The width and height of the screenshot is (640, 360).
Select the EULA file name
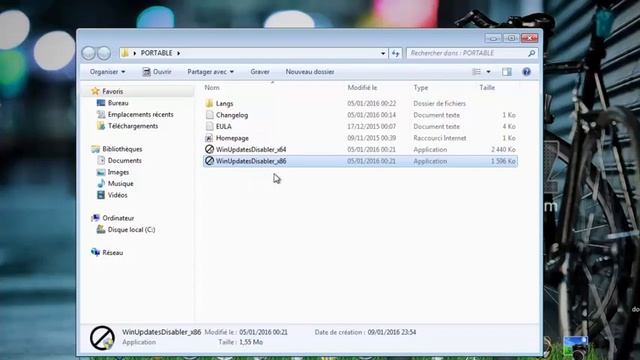pyautogui.click(x=224, y=126)
